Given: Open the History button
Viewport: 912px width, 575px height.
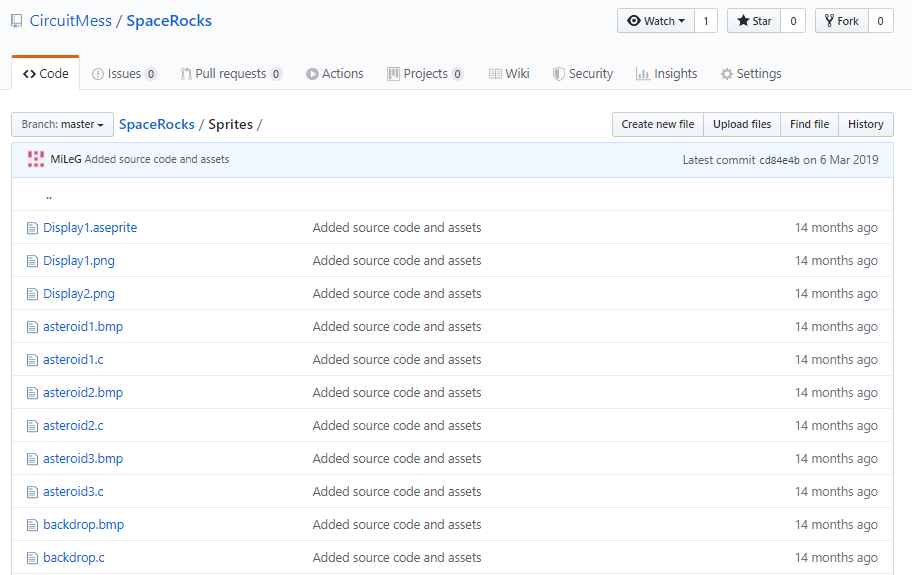Looking at the screenshot, I should tap(865, 124).
